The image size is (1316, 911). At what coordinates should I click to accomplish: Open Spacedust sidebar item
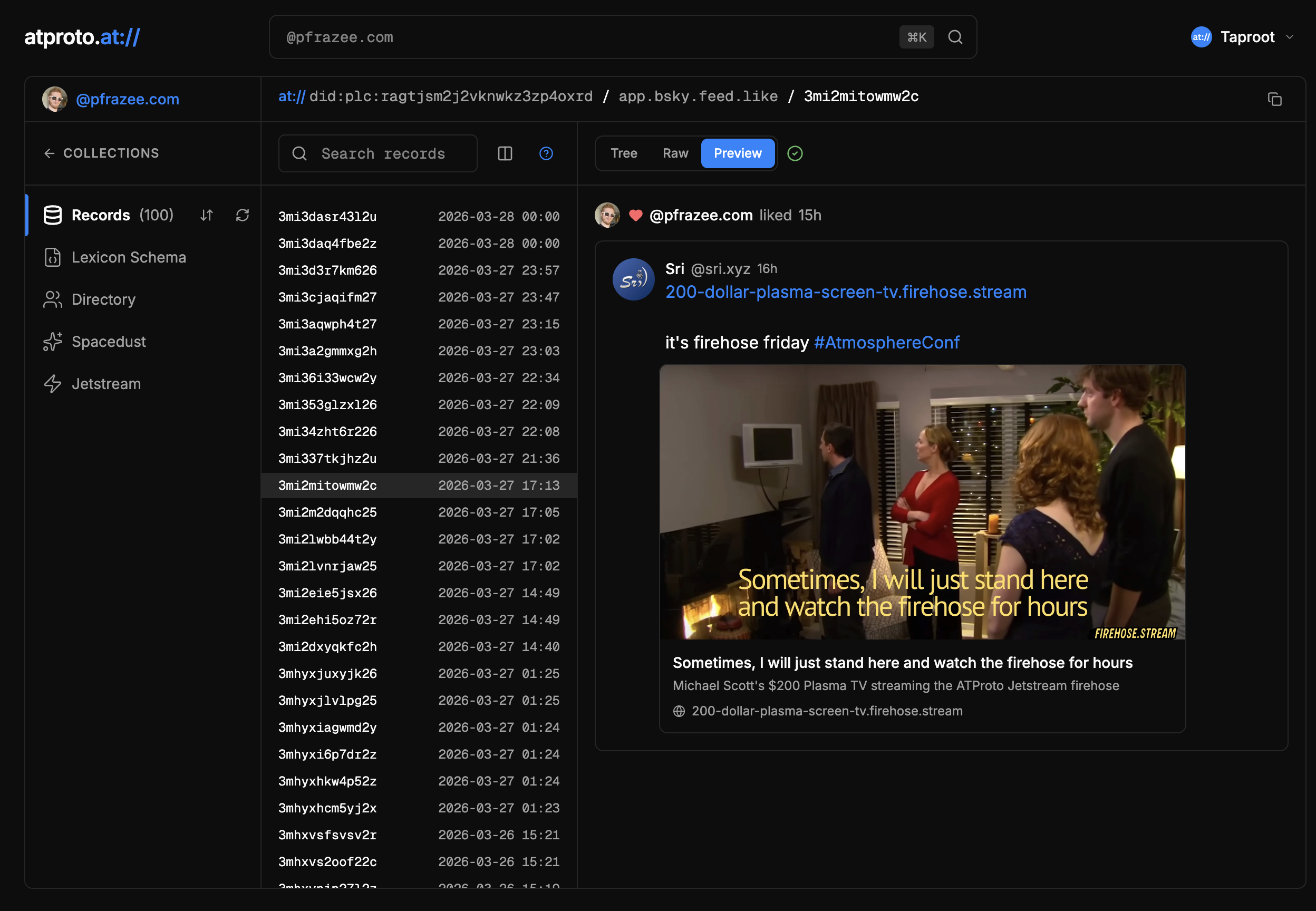click(109, 342)
